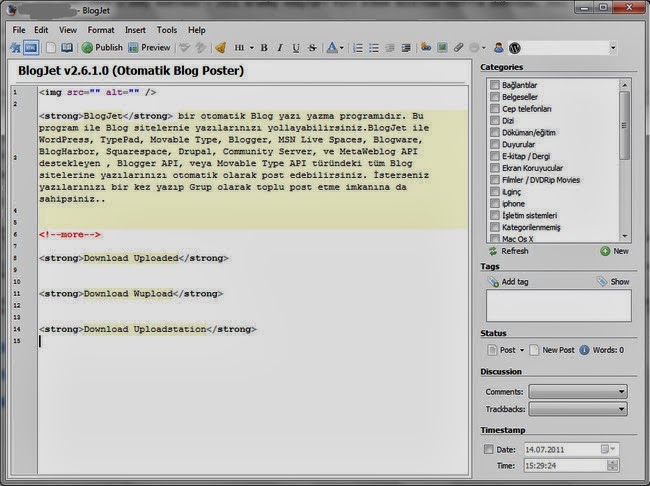Click the post title field
Image resolution: width=650 pixels, height=486 pixels.
pos(240,71)
